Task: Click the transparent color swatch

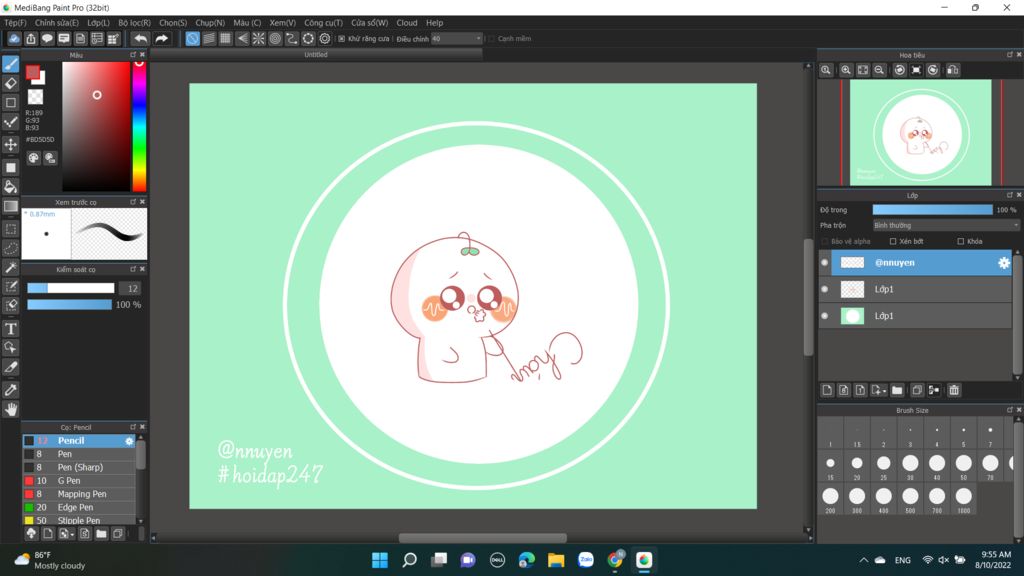Action: pos(35,97)
